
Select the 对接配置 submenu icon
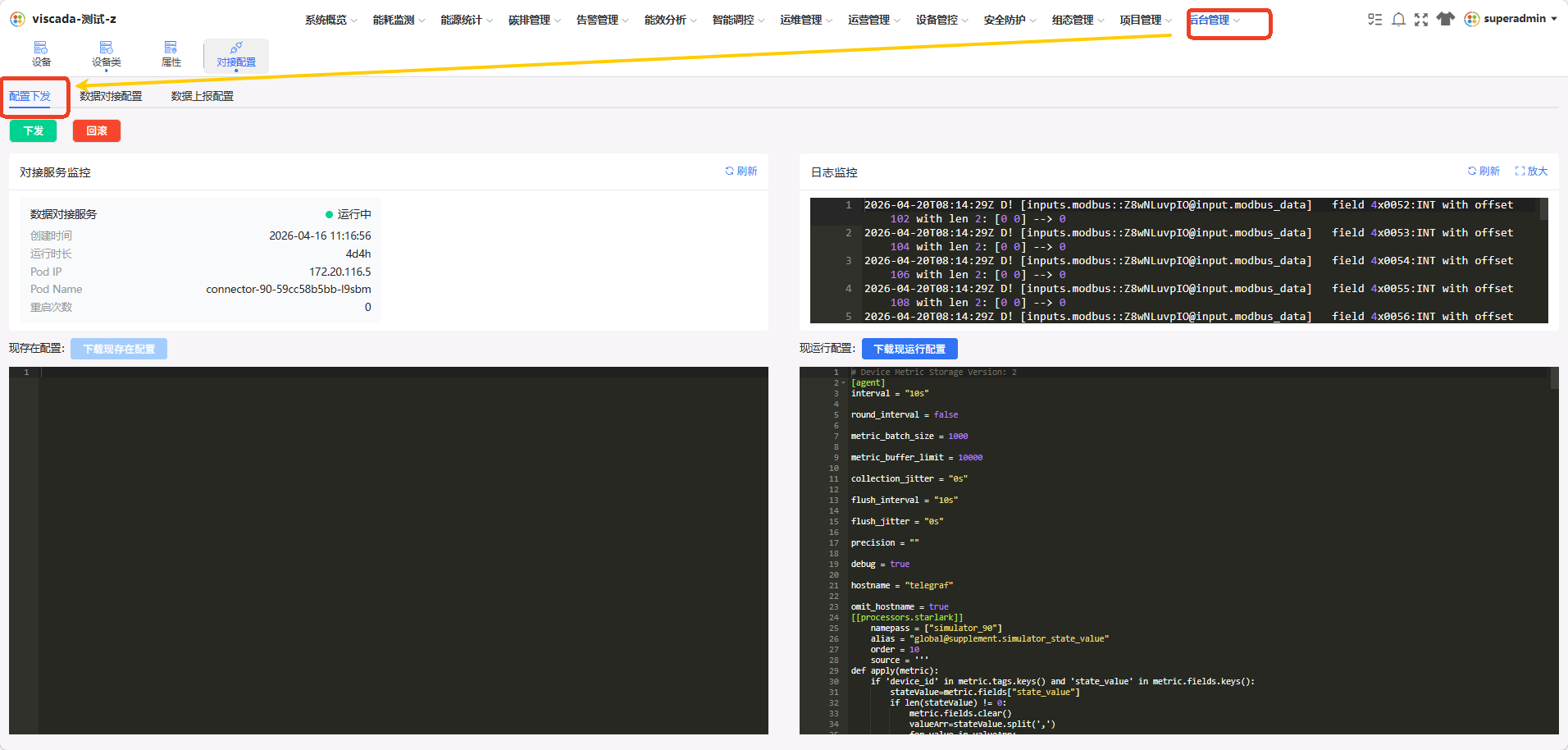(236, 48)
